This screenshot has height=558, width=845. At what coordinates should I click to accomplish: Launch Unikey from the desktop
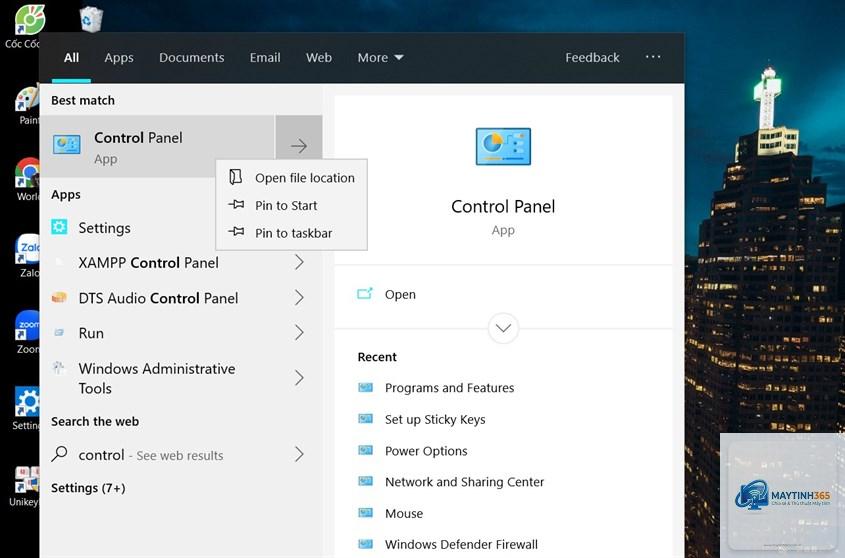[x=26, y=485]
